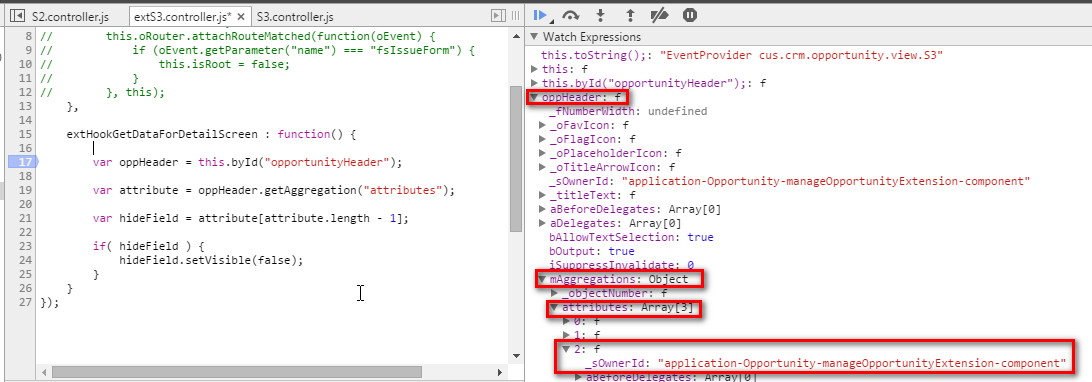Collapse the mAggregations Object node

(543, 279)
